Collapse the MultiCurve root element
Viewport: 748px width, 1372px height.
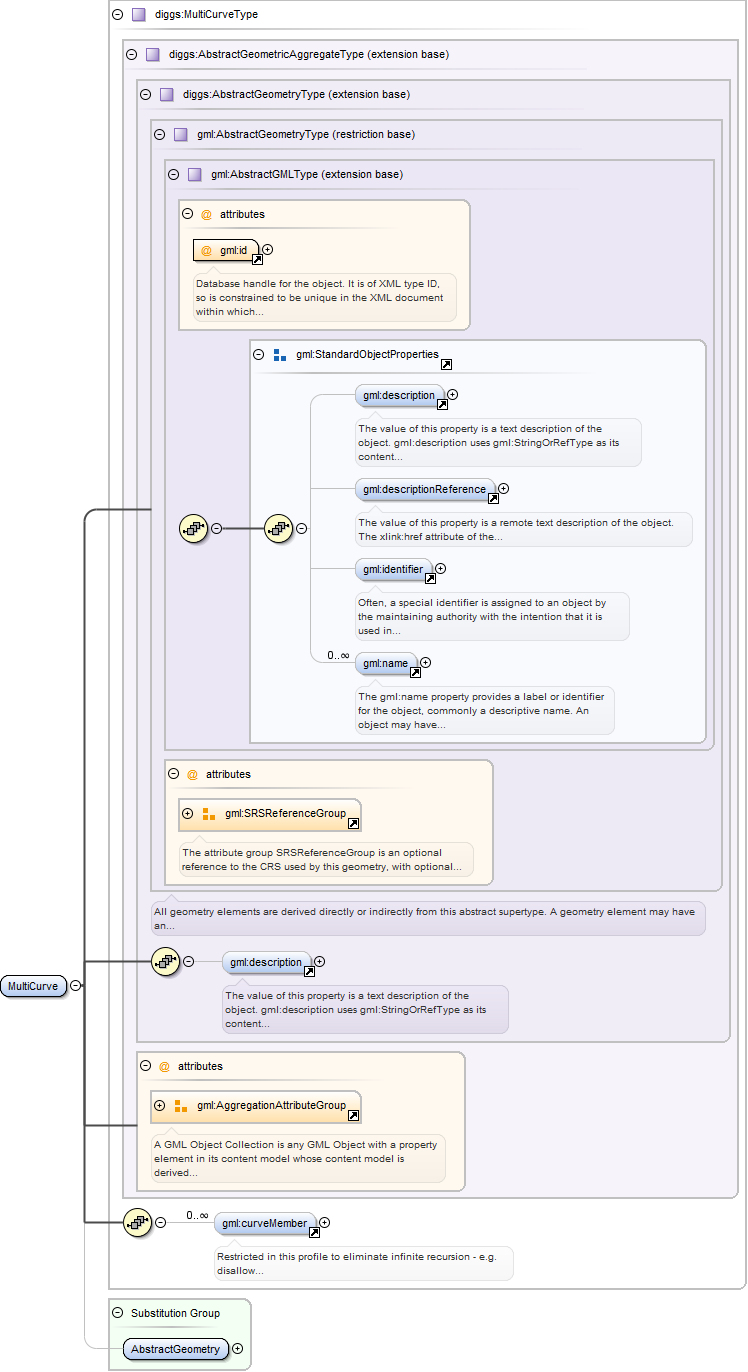(x=76, y=986)
